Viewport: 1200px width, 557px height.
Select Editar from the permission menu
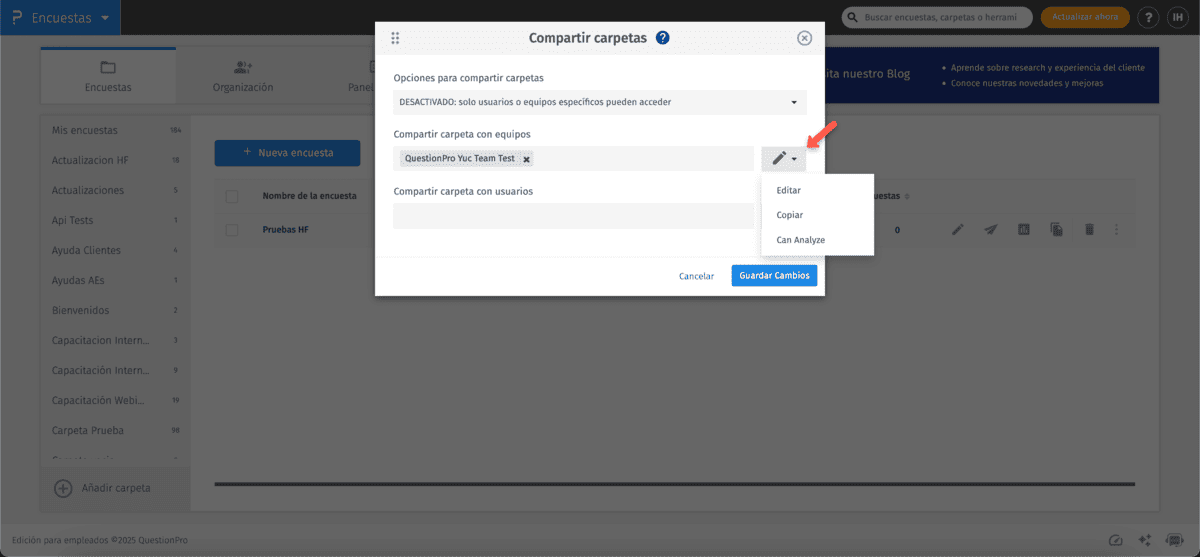click(x=788, y=190)
